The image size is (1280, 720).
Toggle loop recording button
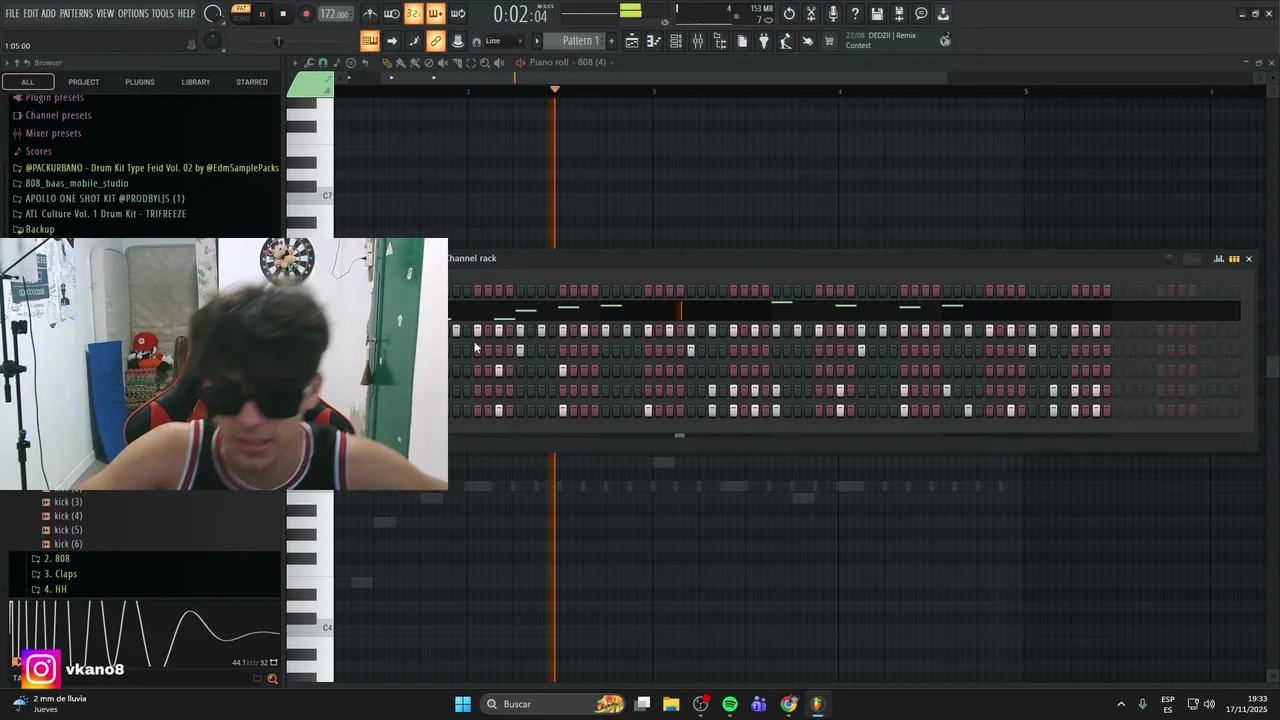(x=458, y=14)
